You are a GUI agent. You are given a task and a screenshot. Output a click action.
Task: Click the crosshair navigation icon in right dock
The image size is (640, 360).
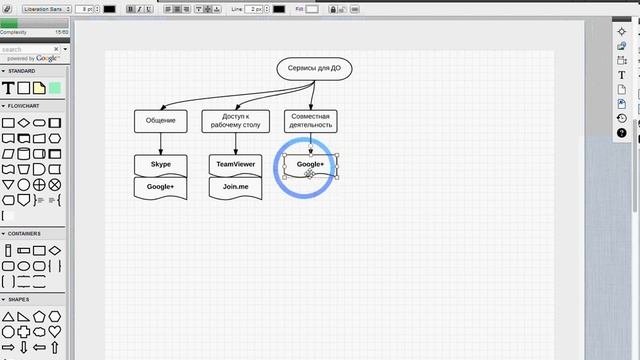click(622, 31)
